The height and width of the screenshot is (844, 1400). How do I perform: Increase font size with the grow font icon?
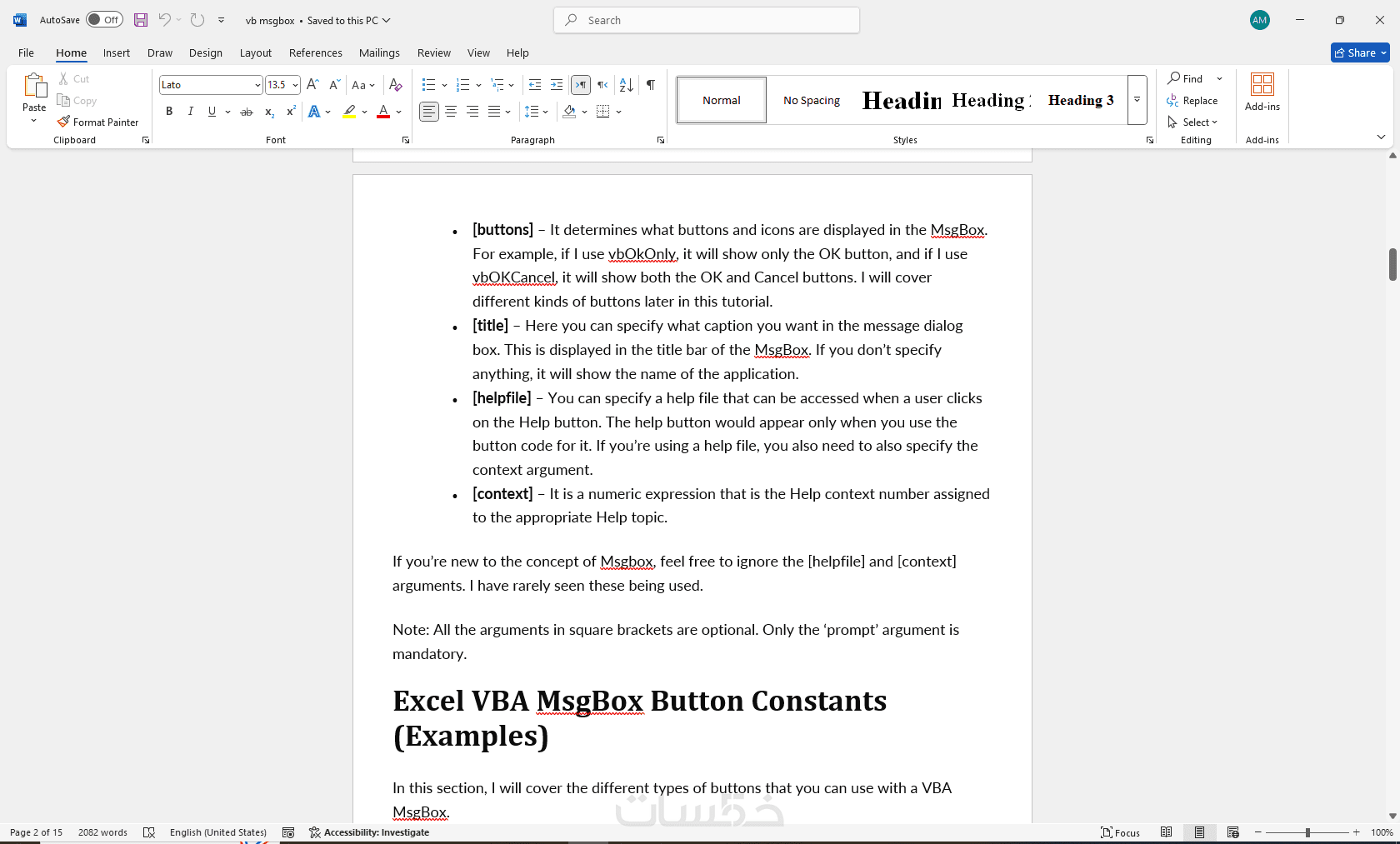tap(312, 85)
